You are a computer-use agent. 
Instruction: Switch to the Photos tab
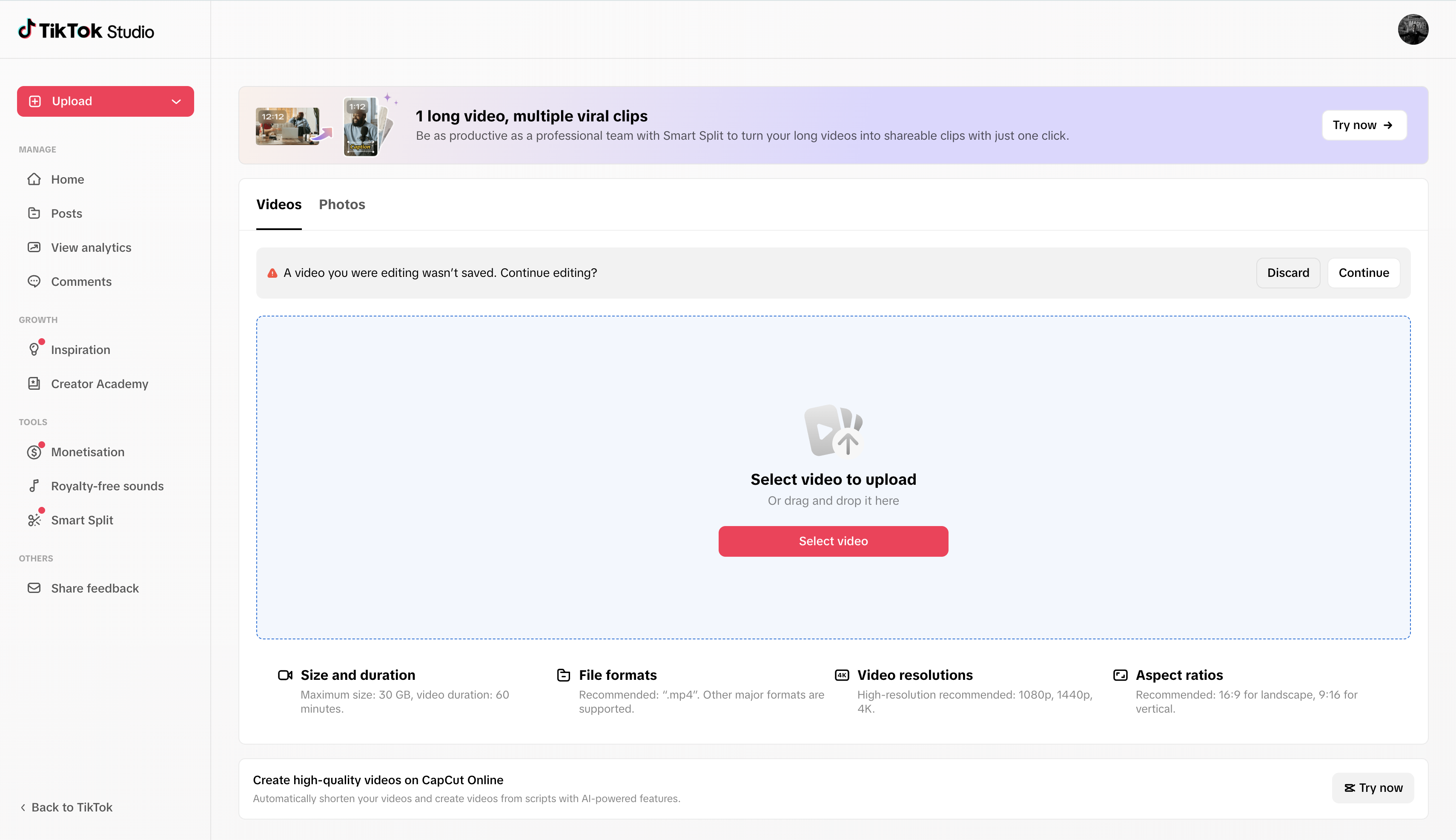point(342,204)
